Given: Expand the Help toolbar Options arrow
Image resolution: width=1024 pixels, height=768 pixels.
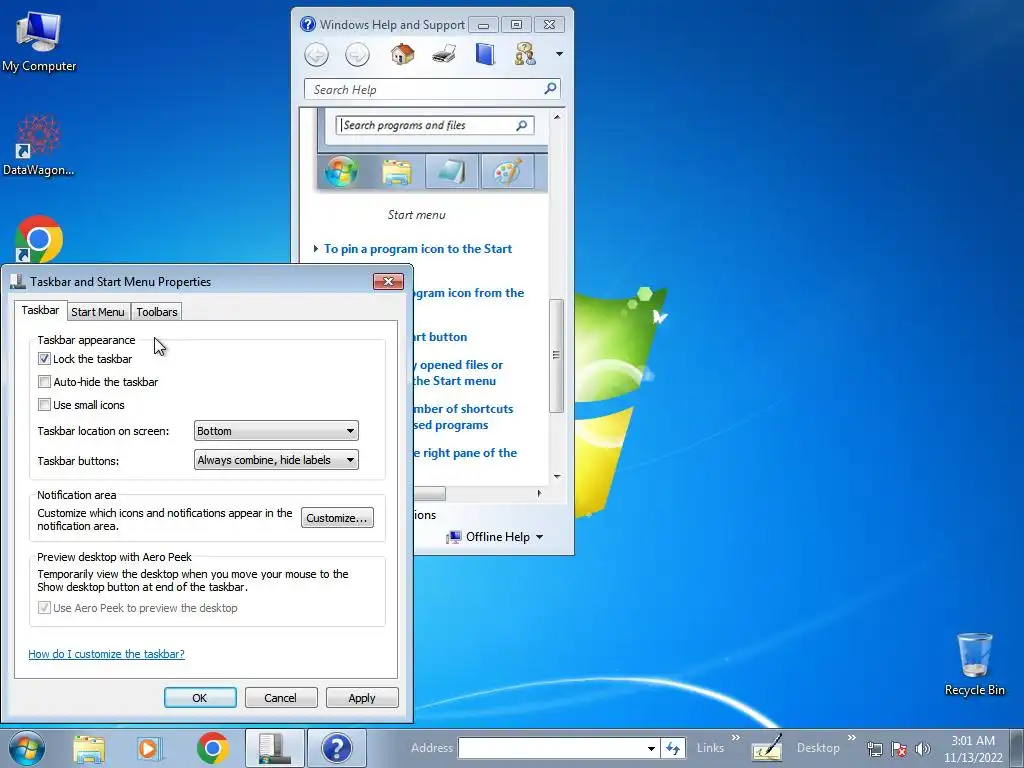Looking at the screenshot, I should (559, 54).
